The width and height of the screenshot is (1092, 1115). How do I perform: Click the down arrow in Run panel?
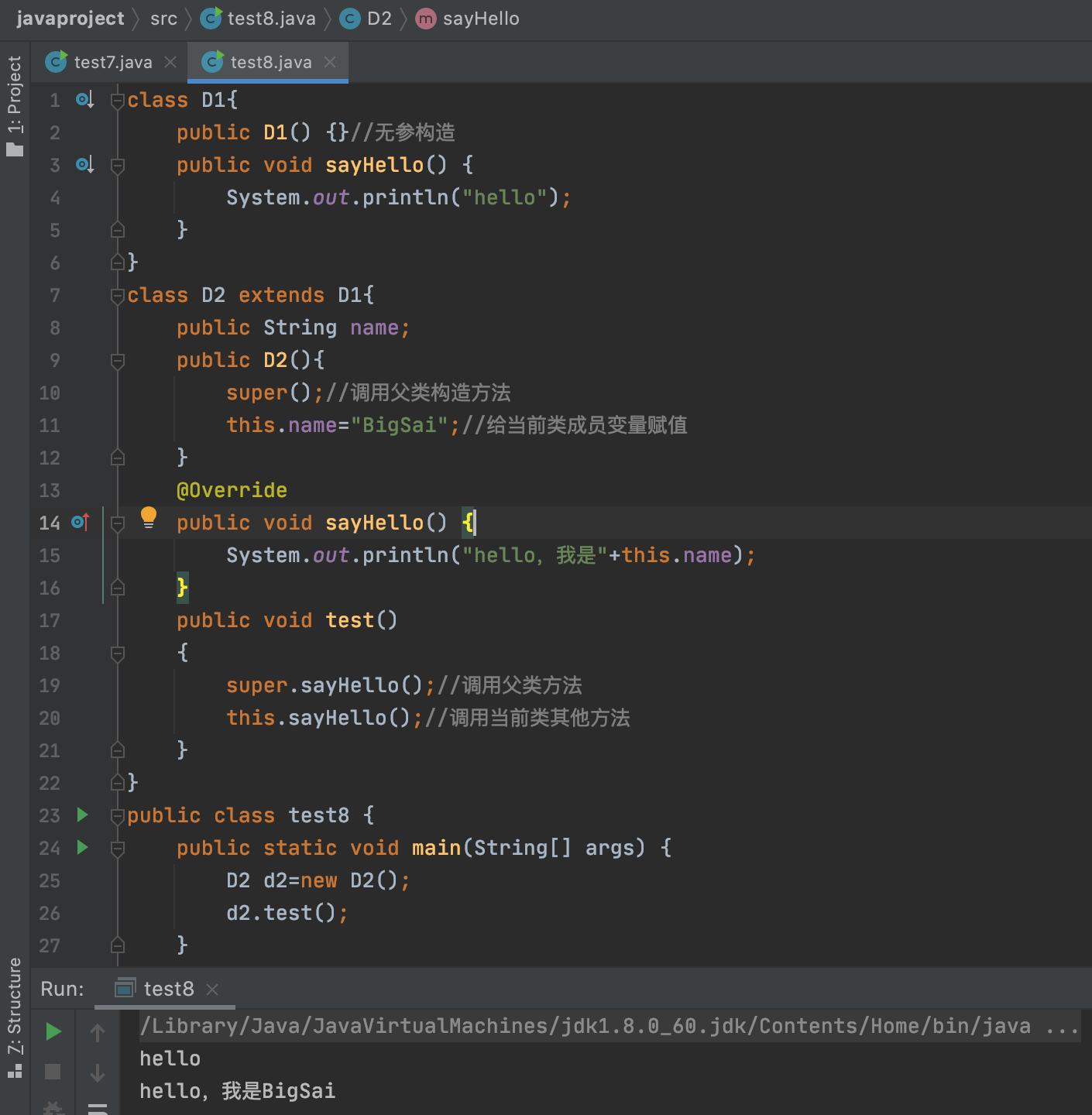[98, 1072]
